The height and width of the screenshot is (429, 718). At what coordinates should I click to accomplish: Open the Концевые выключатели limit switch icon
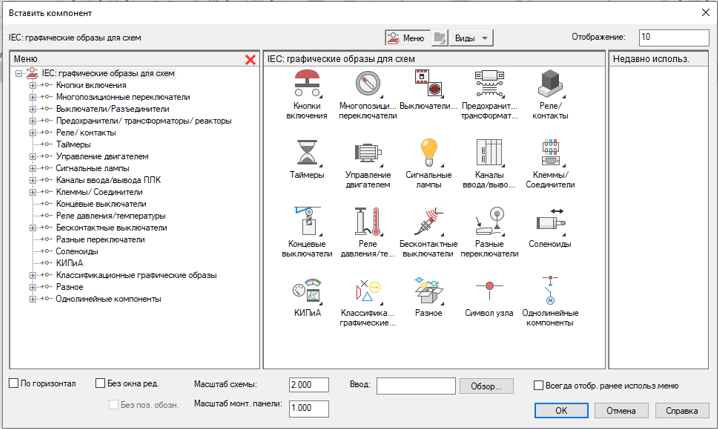(x=307, y=222)
